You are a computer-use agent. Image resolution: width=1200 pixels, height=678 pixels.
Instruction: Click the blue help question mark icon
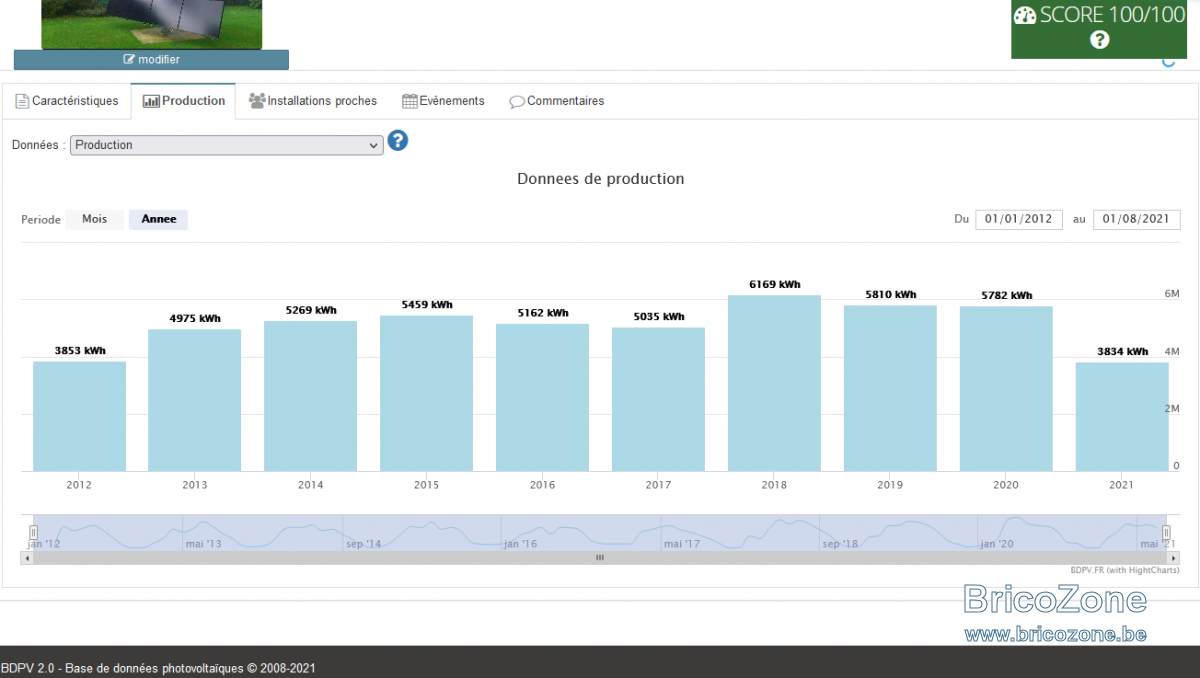(398, 141)
